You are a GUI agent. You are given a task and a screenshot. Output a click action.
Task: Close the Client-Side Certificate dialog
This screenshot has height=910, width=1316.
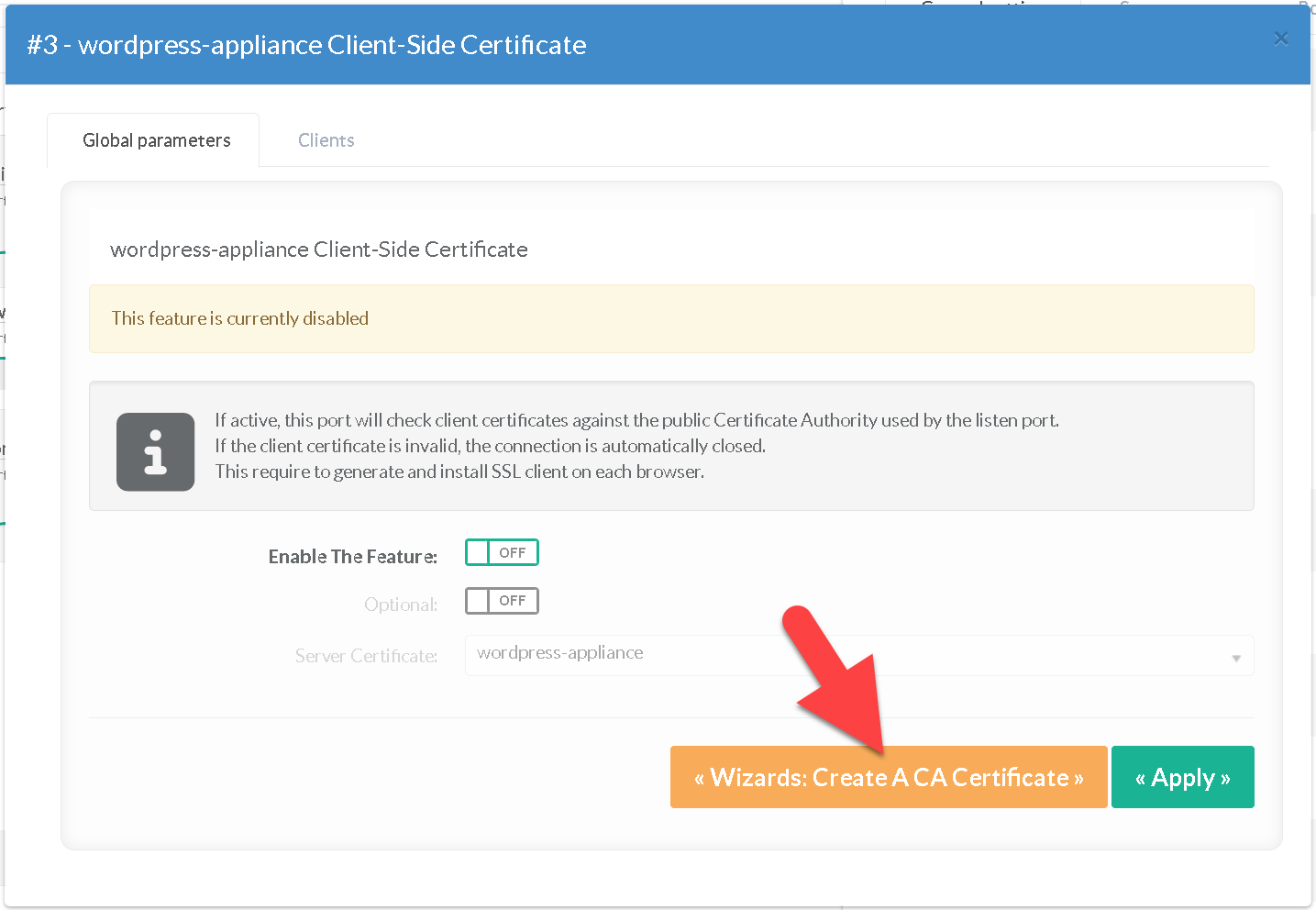tap(1281, 39)
